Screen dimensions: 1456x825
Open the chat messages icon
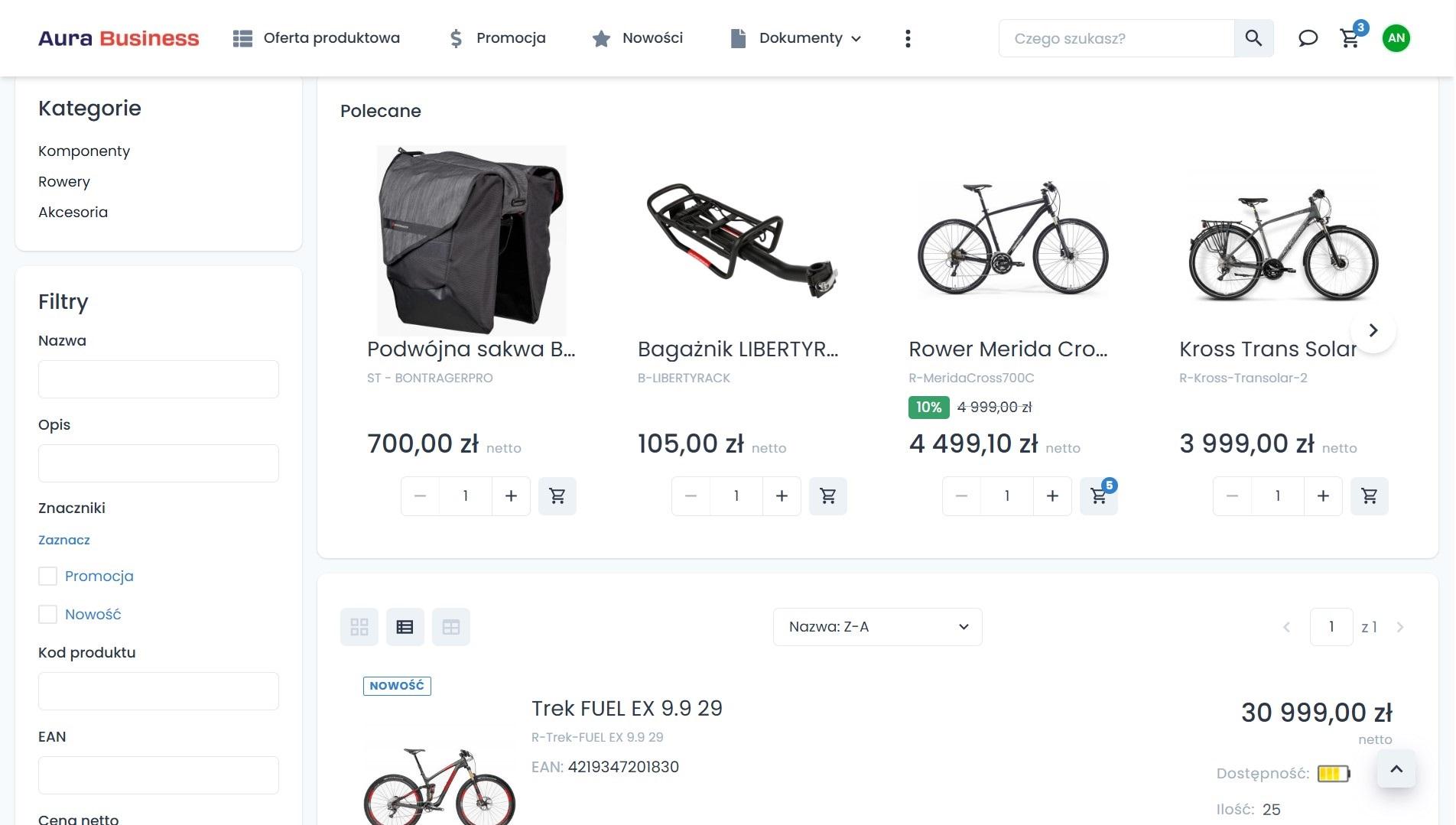(1308, 38)
